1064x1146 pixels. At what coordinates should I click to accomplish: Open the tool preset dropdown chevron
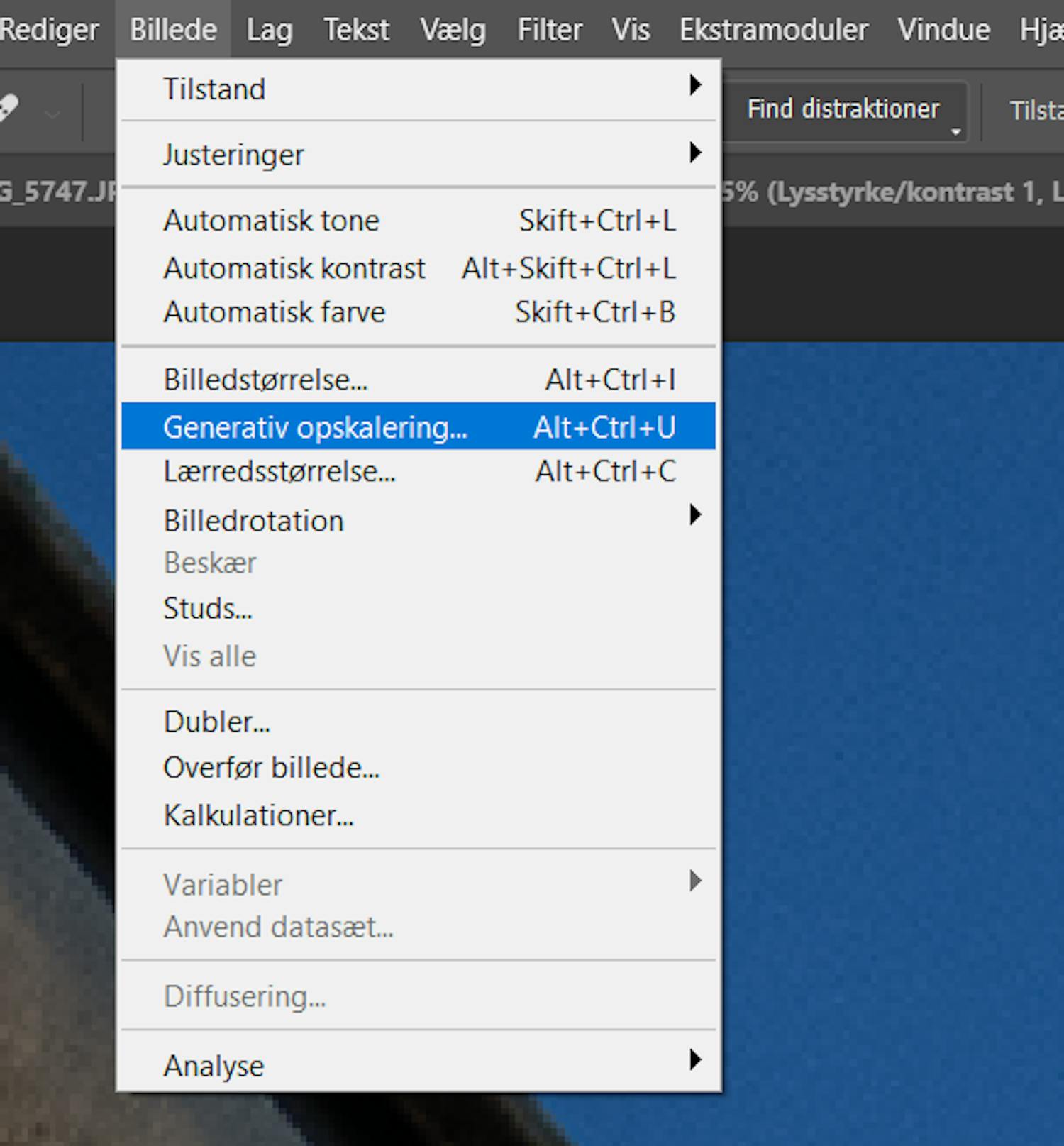coord(52,114)
